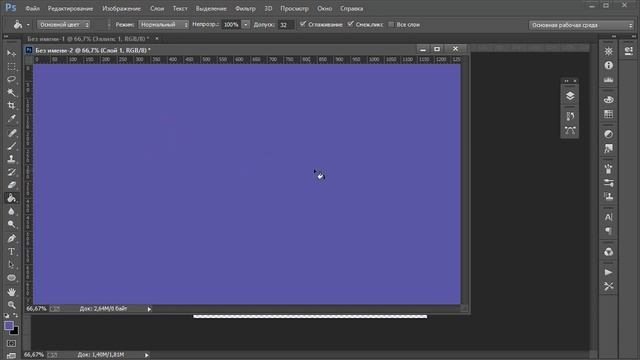The height and width of the screenshot is (360, 640).
Task: Open the Info panel icon
Action: pos(608,65)
